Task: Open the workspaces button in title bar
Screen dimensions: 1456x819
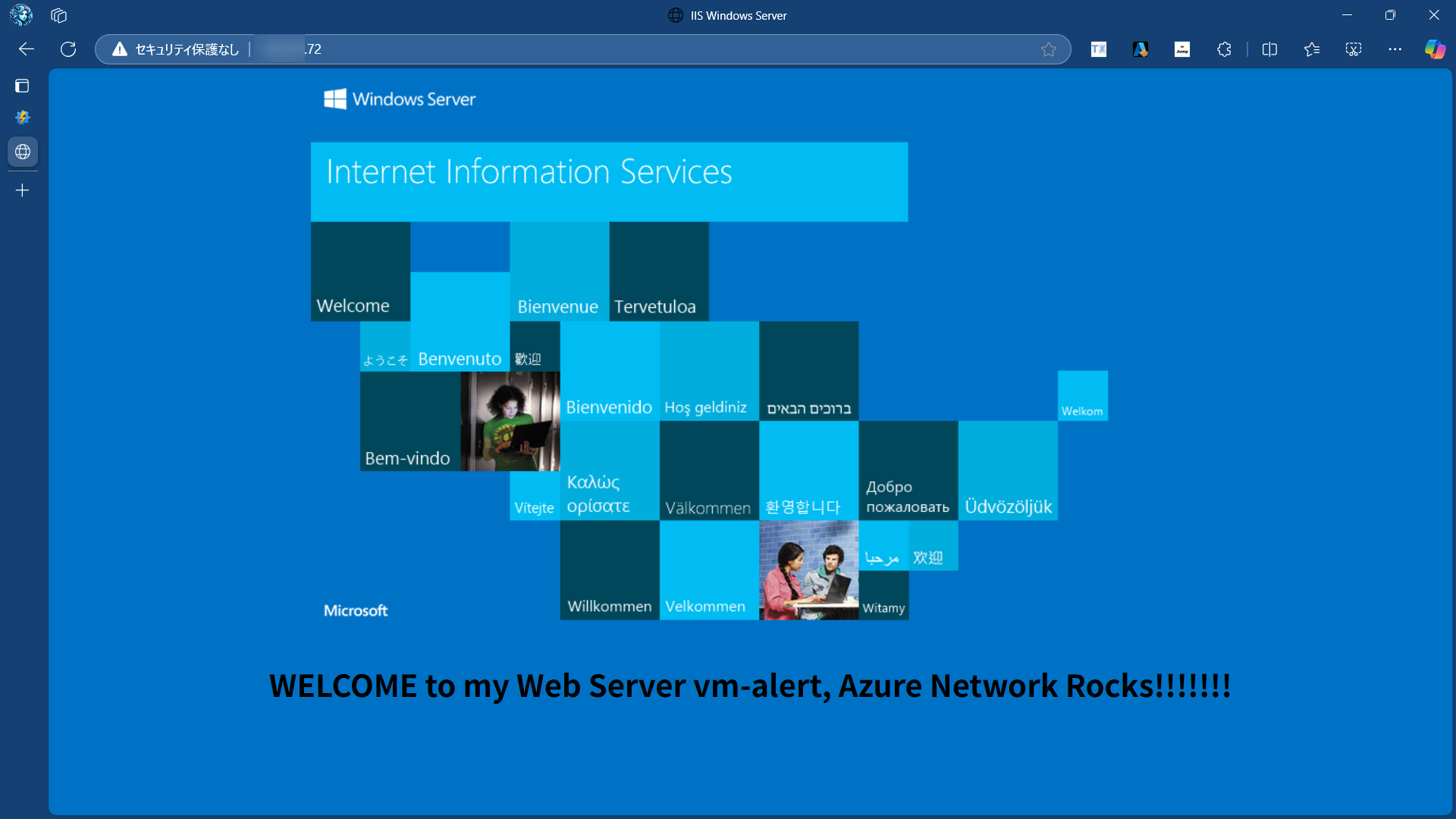Action: 59,15
